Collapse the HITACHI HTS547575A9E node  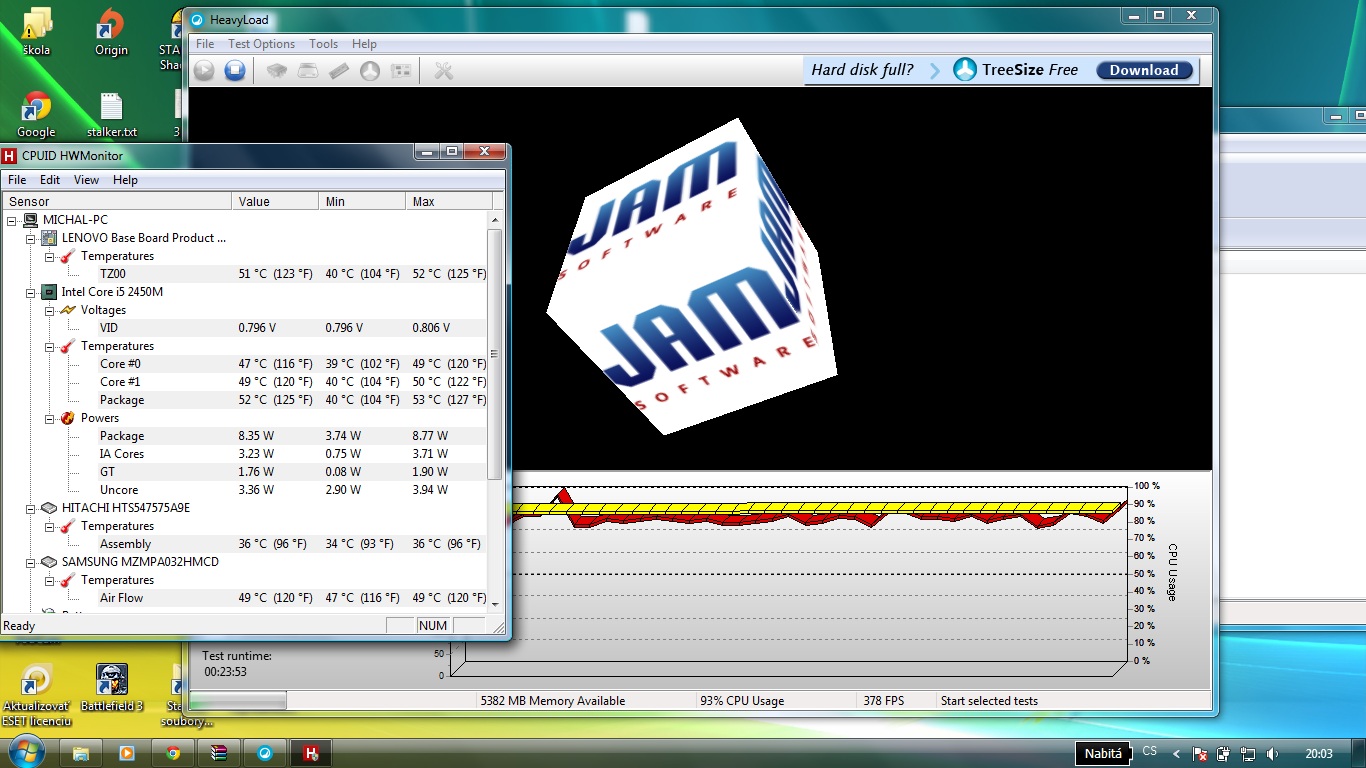pos(31,508)
